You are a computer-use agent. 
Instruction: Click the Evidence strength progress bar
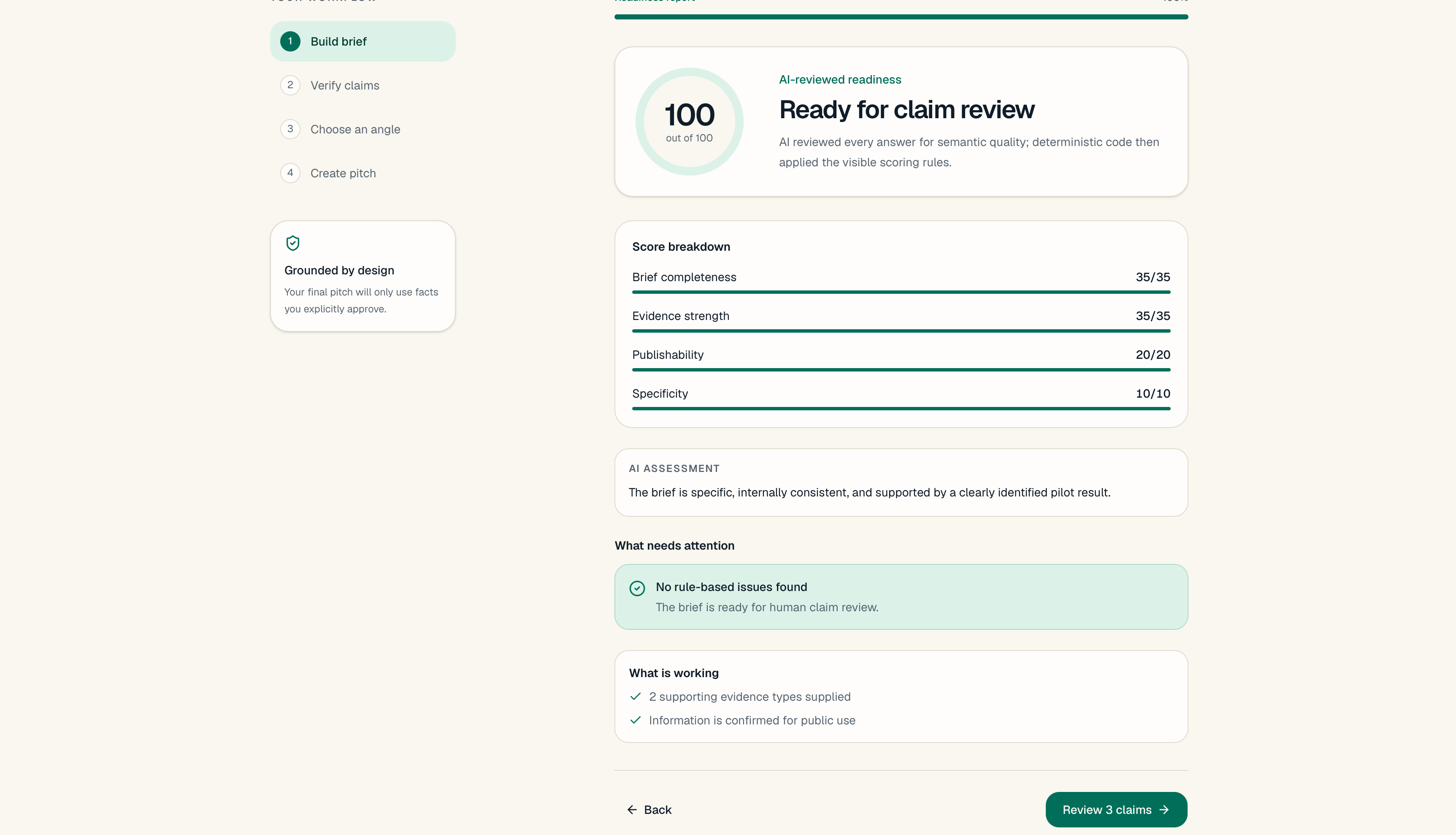[901, 331]
